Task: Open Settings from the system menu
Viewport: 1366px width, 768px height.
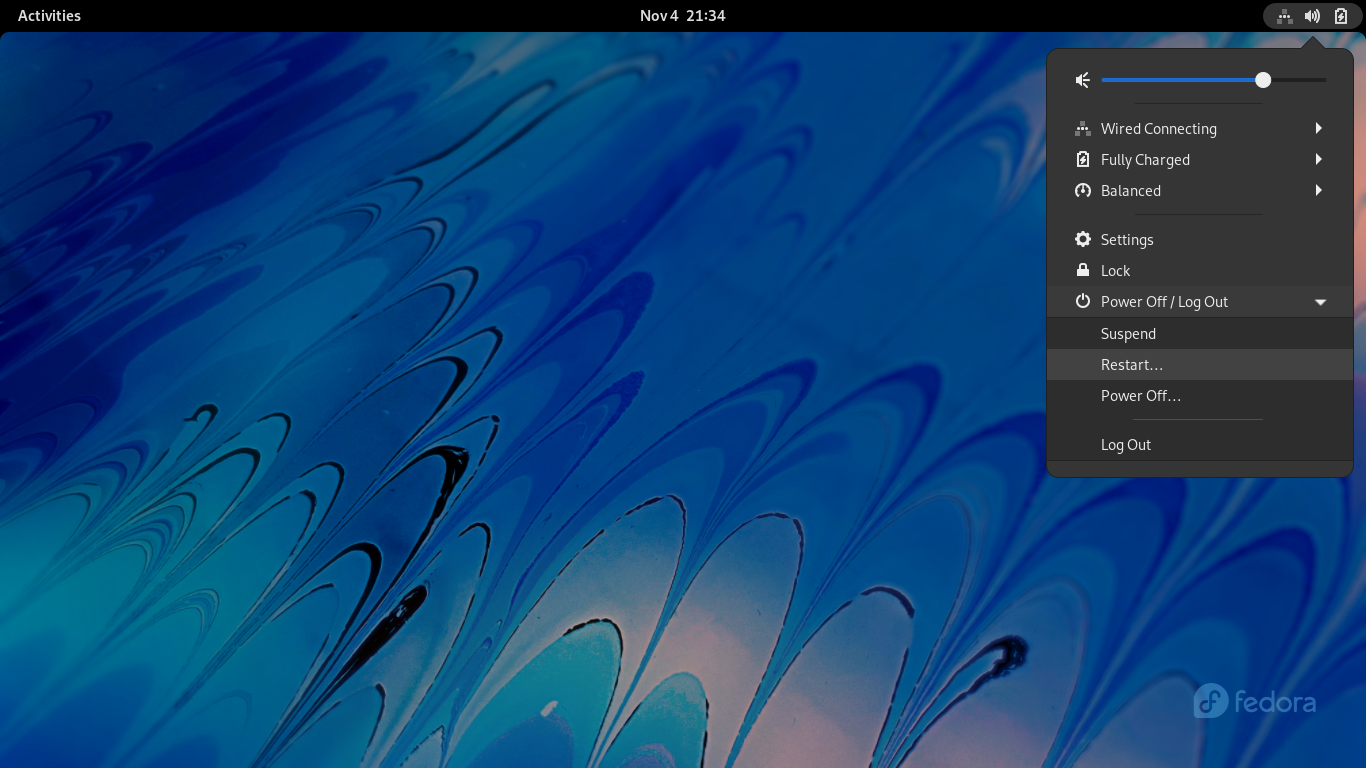Action: [x=1199, y=239]
